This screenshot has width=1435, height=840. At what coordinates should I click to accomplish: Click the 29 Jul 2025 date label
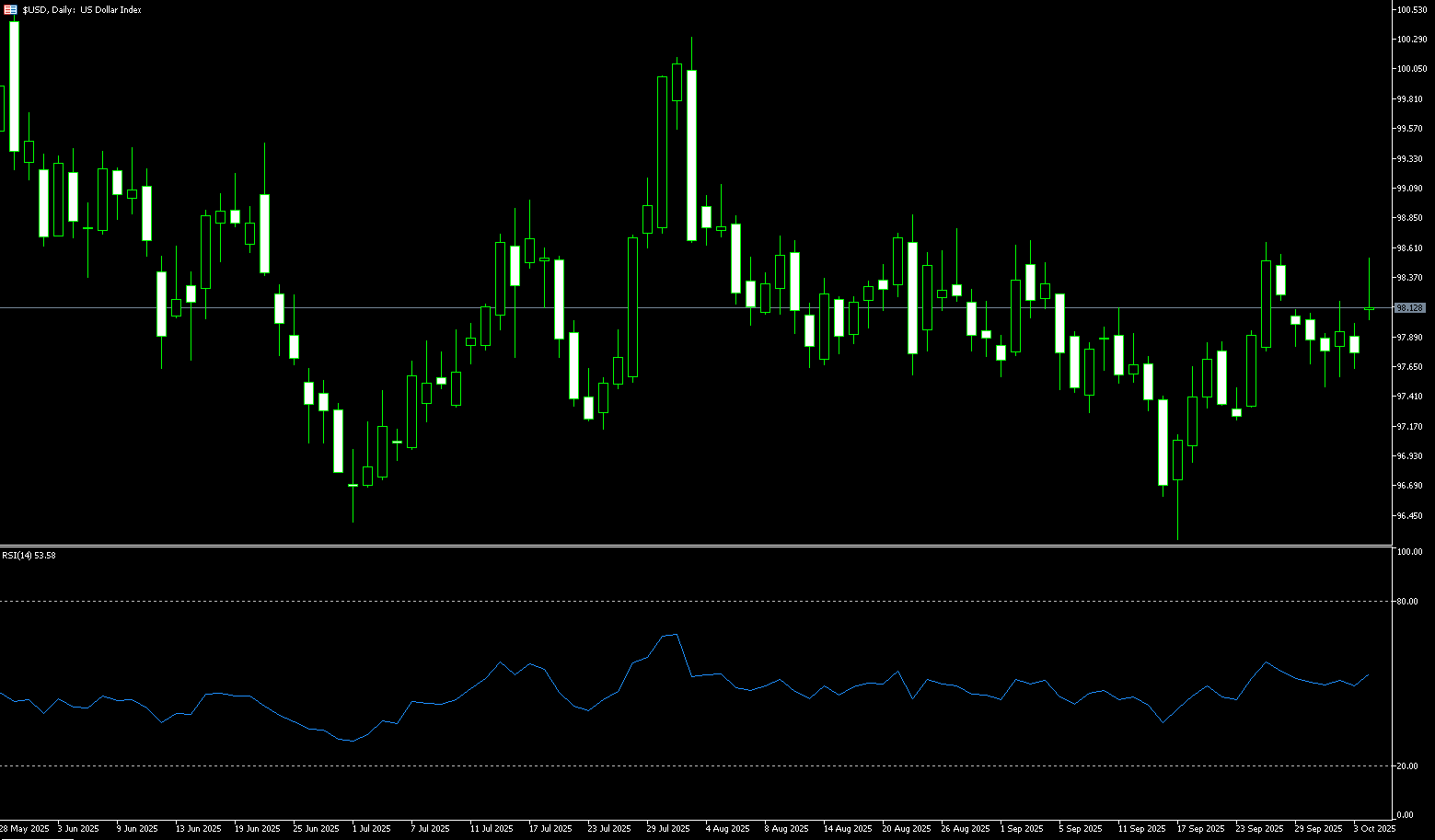coord(668,829)
